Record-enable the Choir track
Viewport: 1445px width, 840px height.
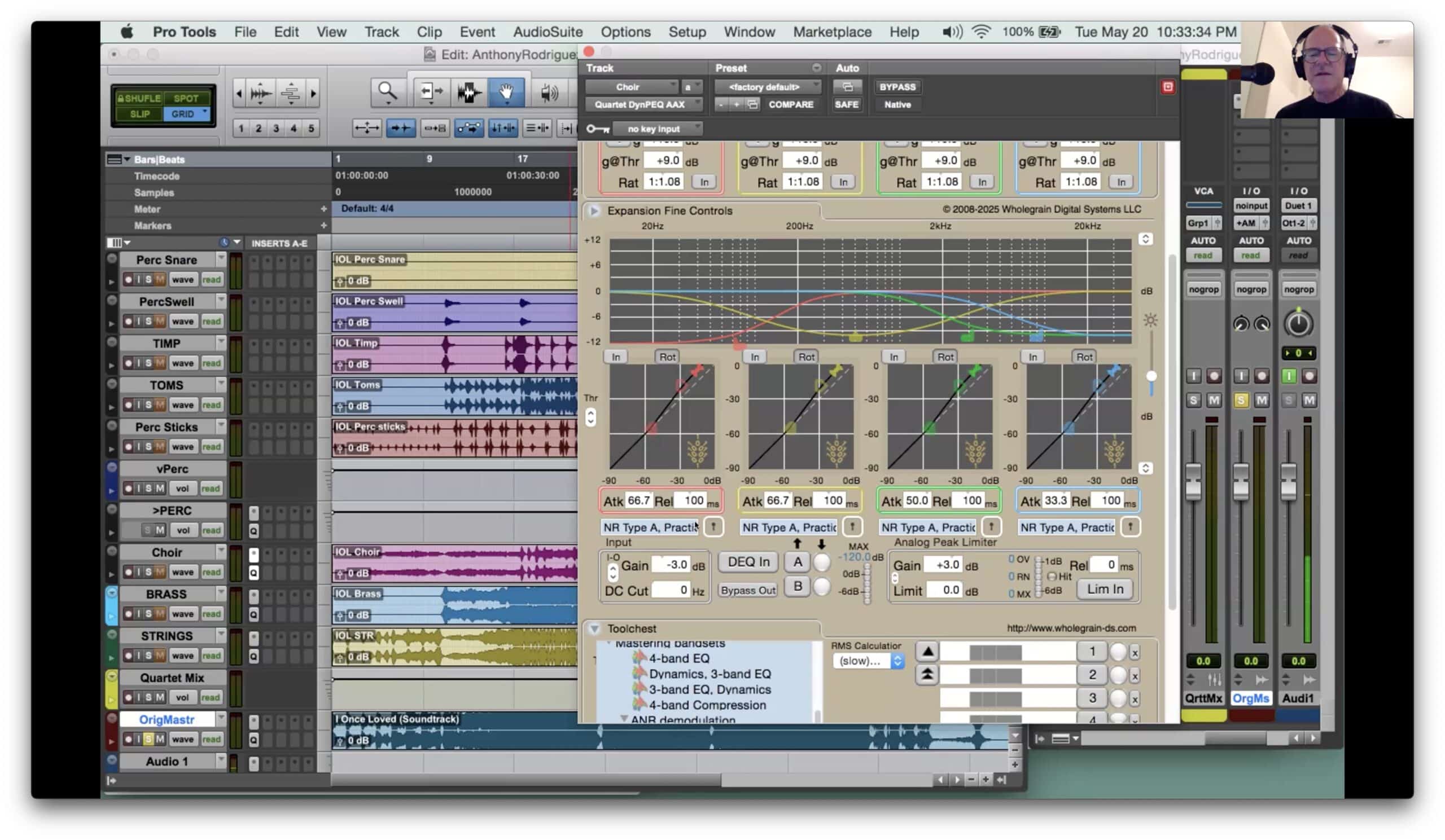[129, 572]
